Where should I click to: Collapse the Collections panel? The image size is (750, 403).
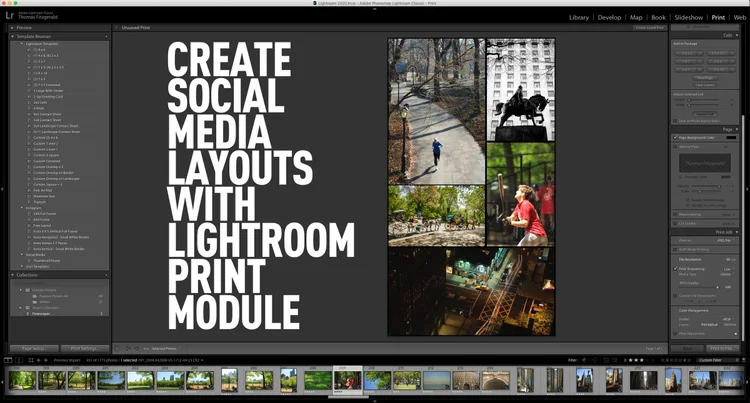(x=12, y=275)
